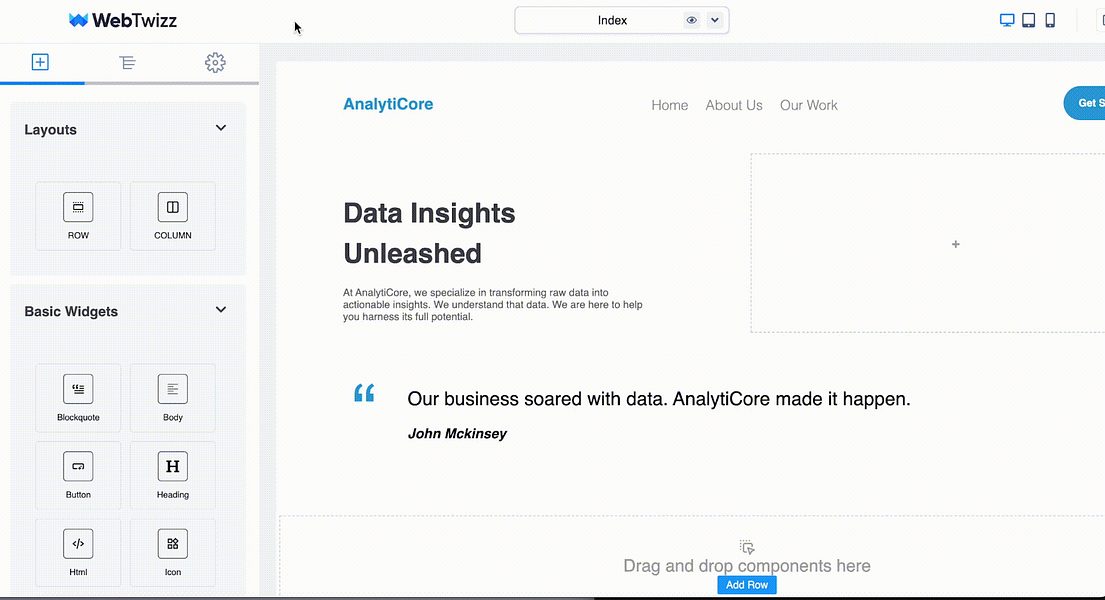The height and width of the screenshot is (600, 1105).
Task: Open the Index page dropdown arrow
Action: pyautogui.click(x=715, y=20)
